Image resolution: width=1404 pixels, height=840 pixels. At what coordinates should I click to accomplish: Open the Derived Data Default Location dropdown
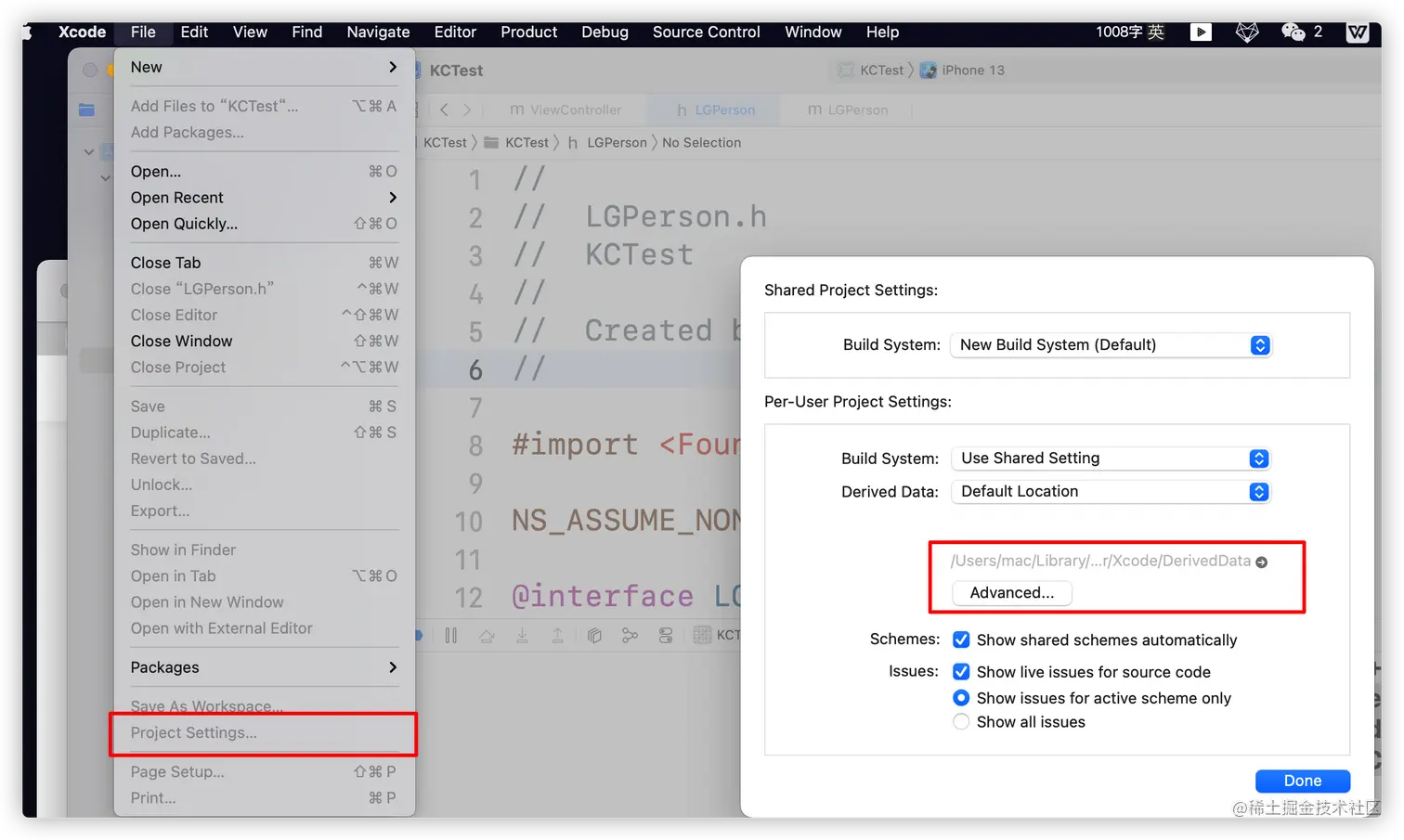coord(1110,492)
